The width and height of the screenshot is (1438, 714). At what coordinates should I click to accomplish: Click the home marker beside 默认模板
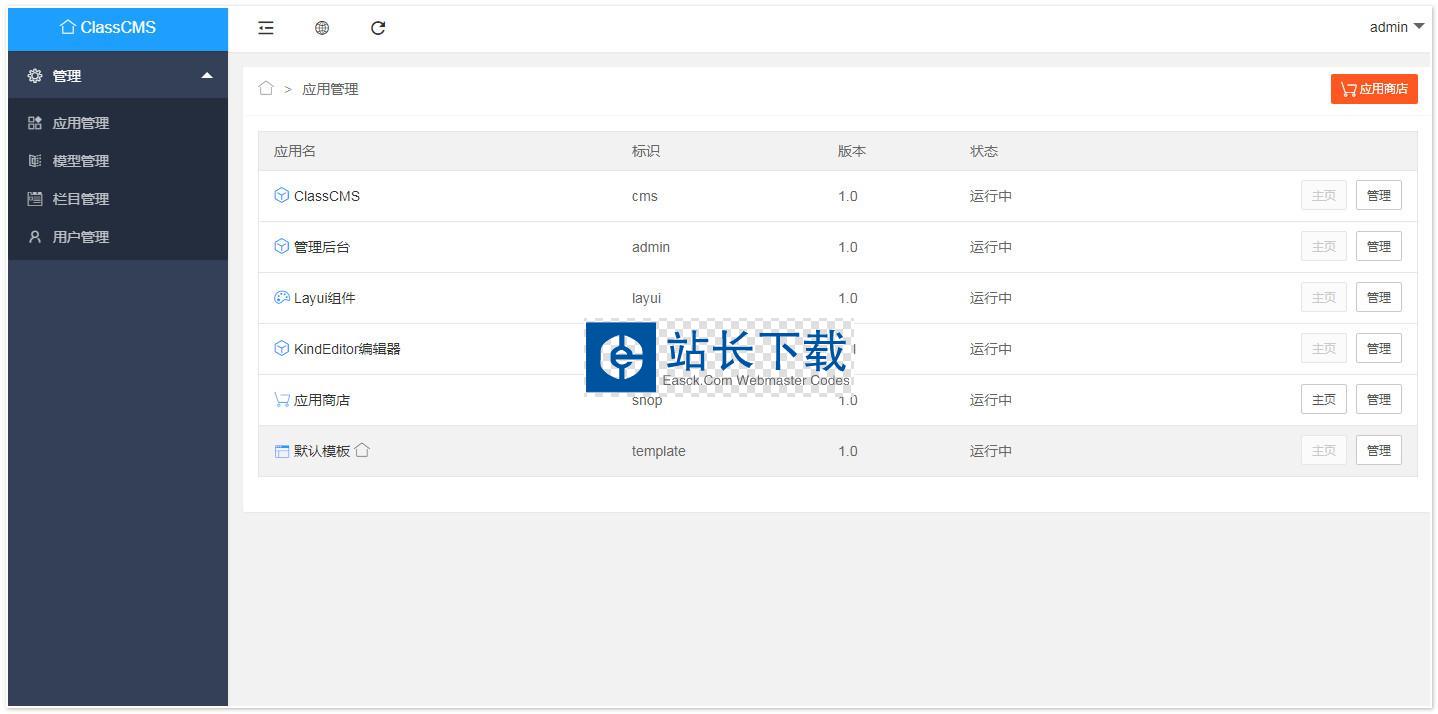coord(362,451)
